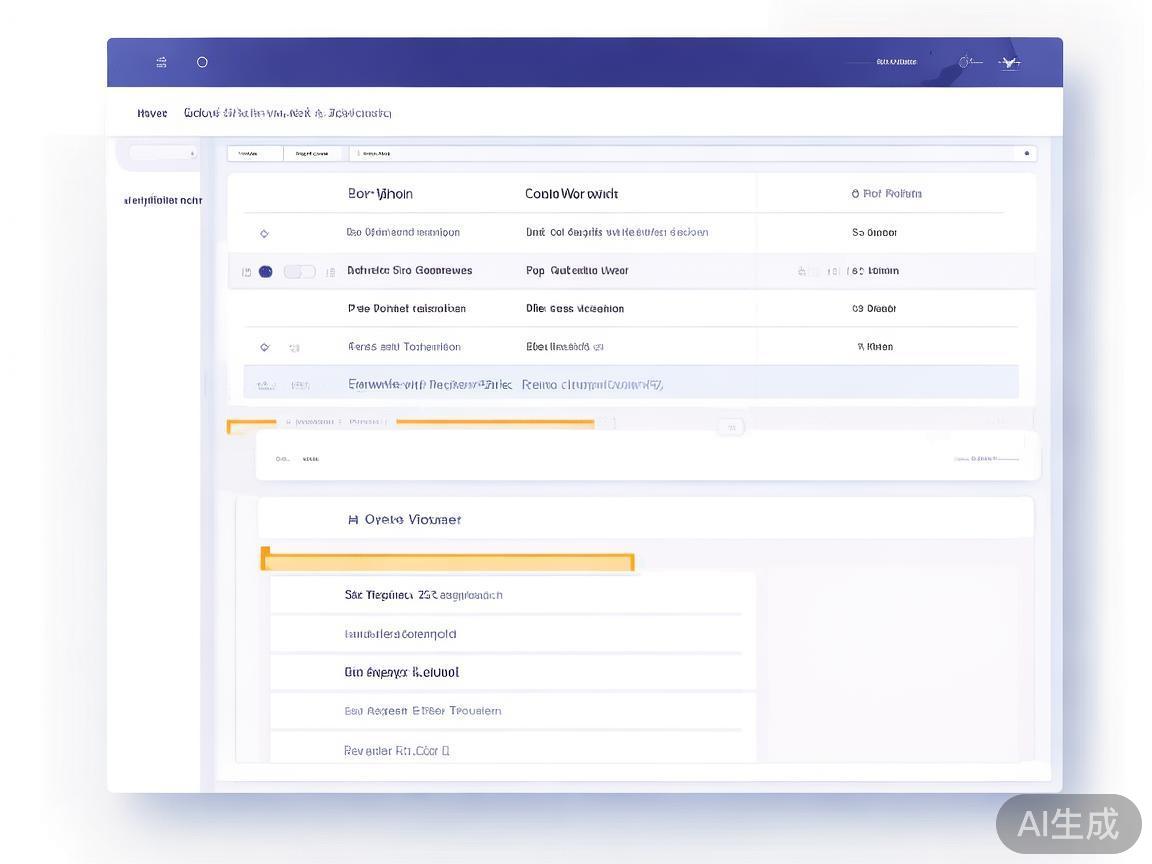Click the diamond icon in the first table row
The image size is (1152, 864).
[264, 233]
